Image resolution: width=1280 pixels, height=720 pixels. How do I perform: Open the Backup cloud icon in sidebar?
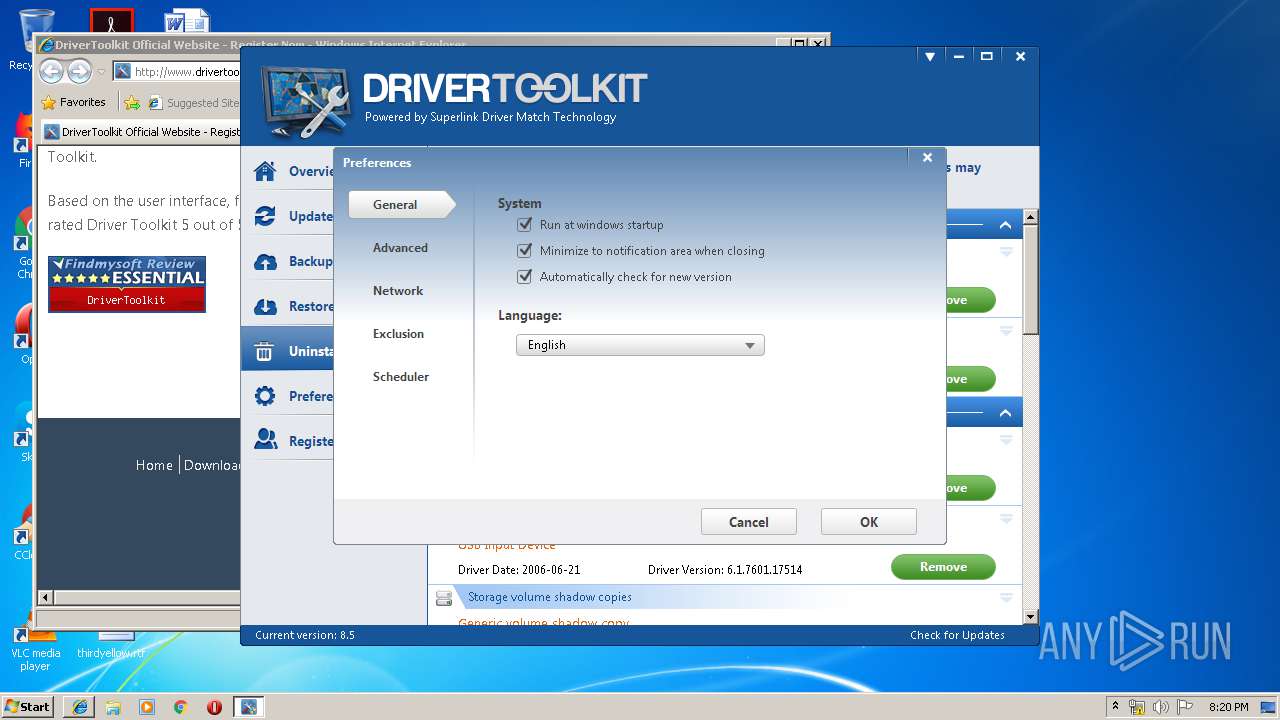(265, 261)
